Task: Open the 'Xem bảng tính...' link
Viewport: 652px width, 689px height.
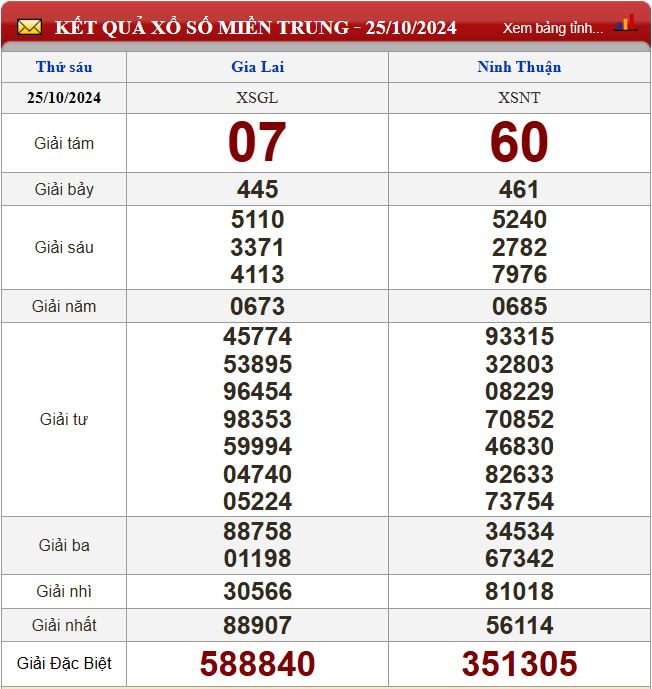Action: (x=553, y=28)
